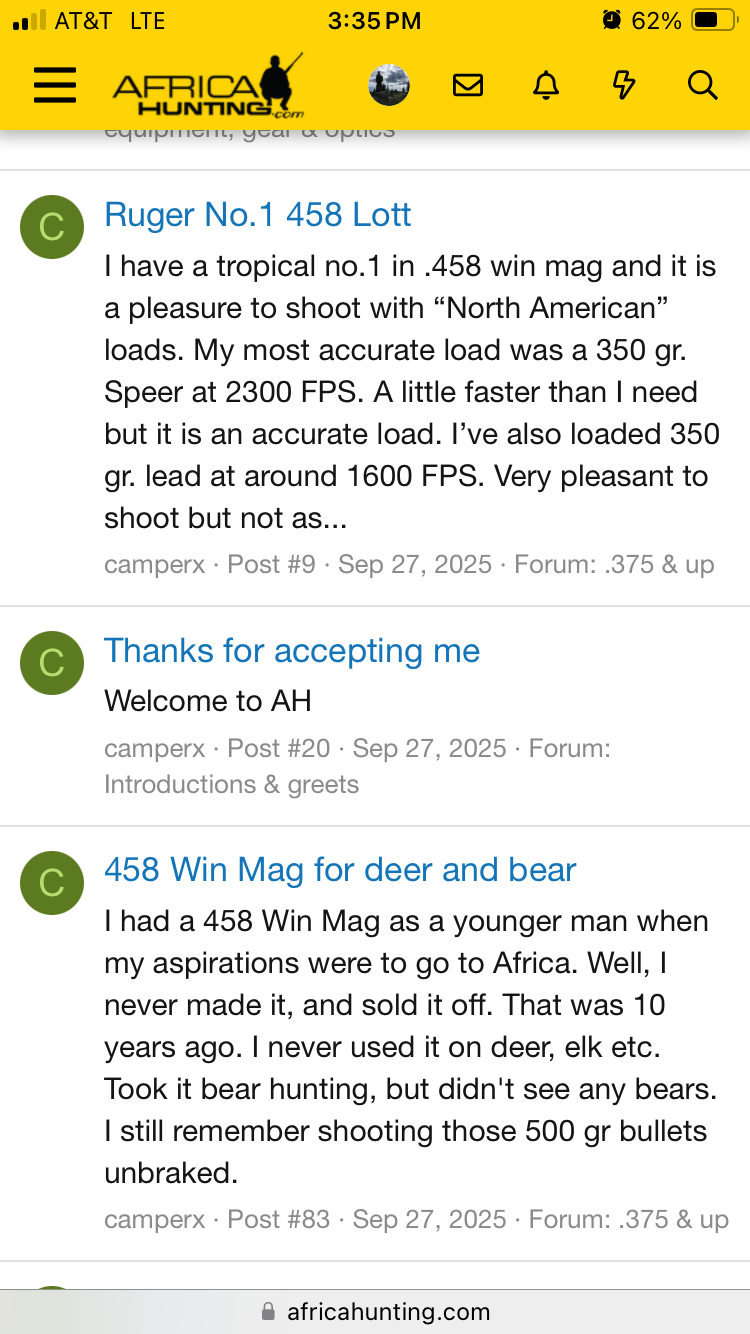The image size is (750, 1334).
Task: Open the bell notifications alerts
Action: [546, 85]
